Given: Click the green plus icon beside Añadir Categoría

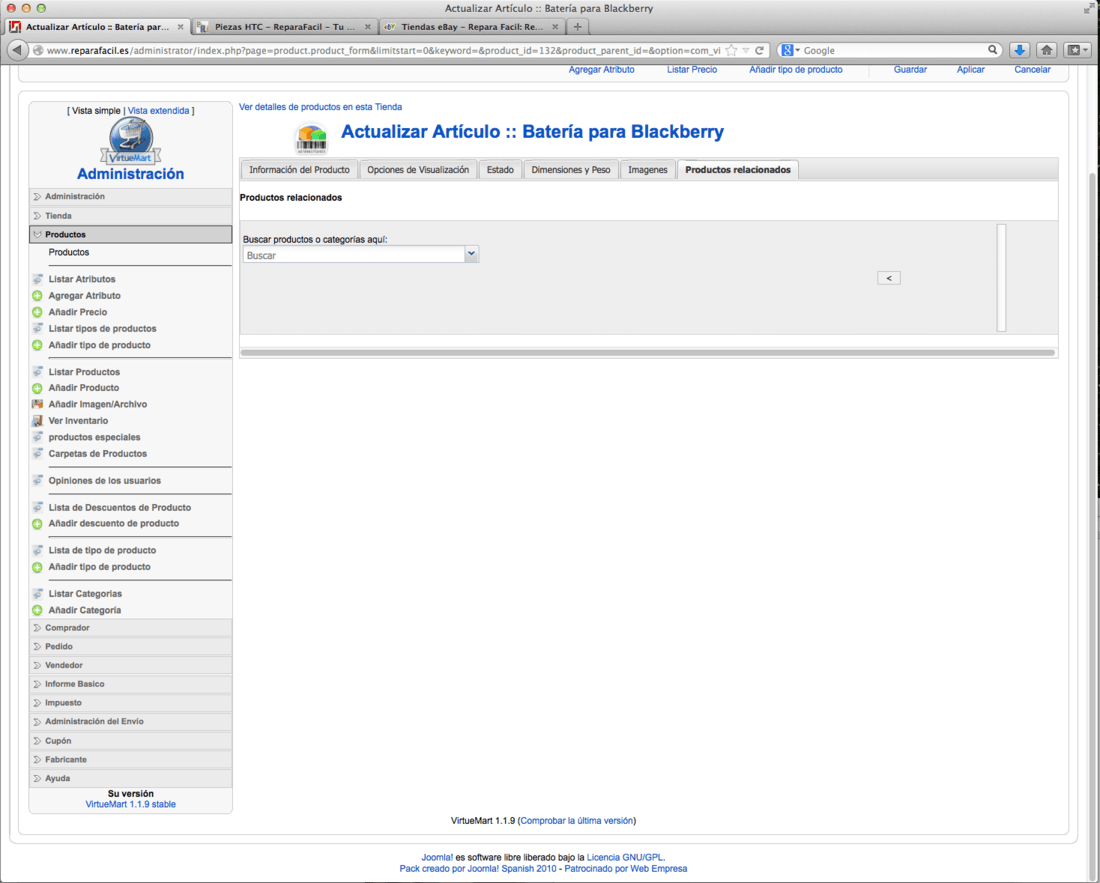Looking at the screenshot, I should coord(38,610).
